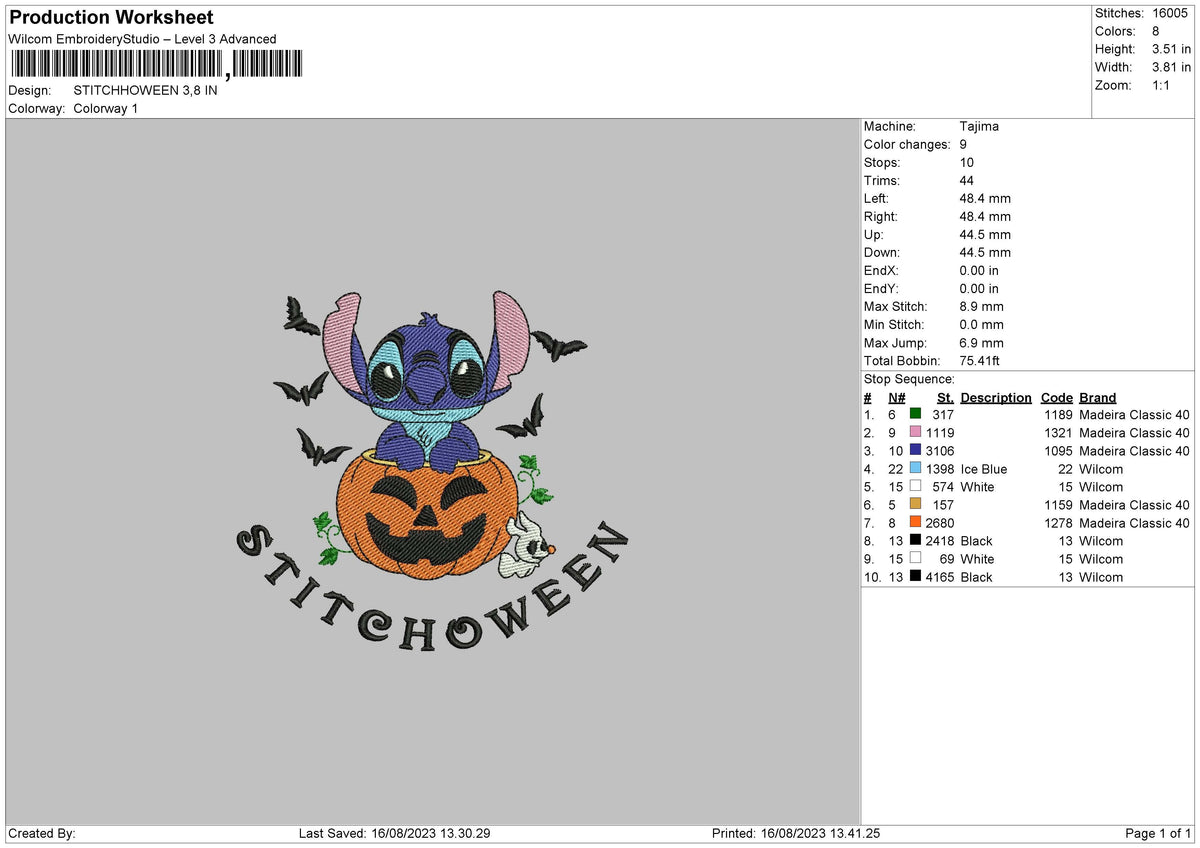Click the Code column header

pos(1056,397)
